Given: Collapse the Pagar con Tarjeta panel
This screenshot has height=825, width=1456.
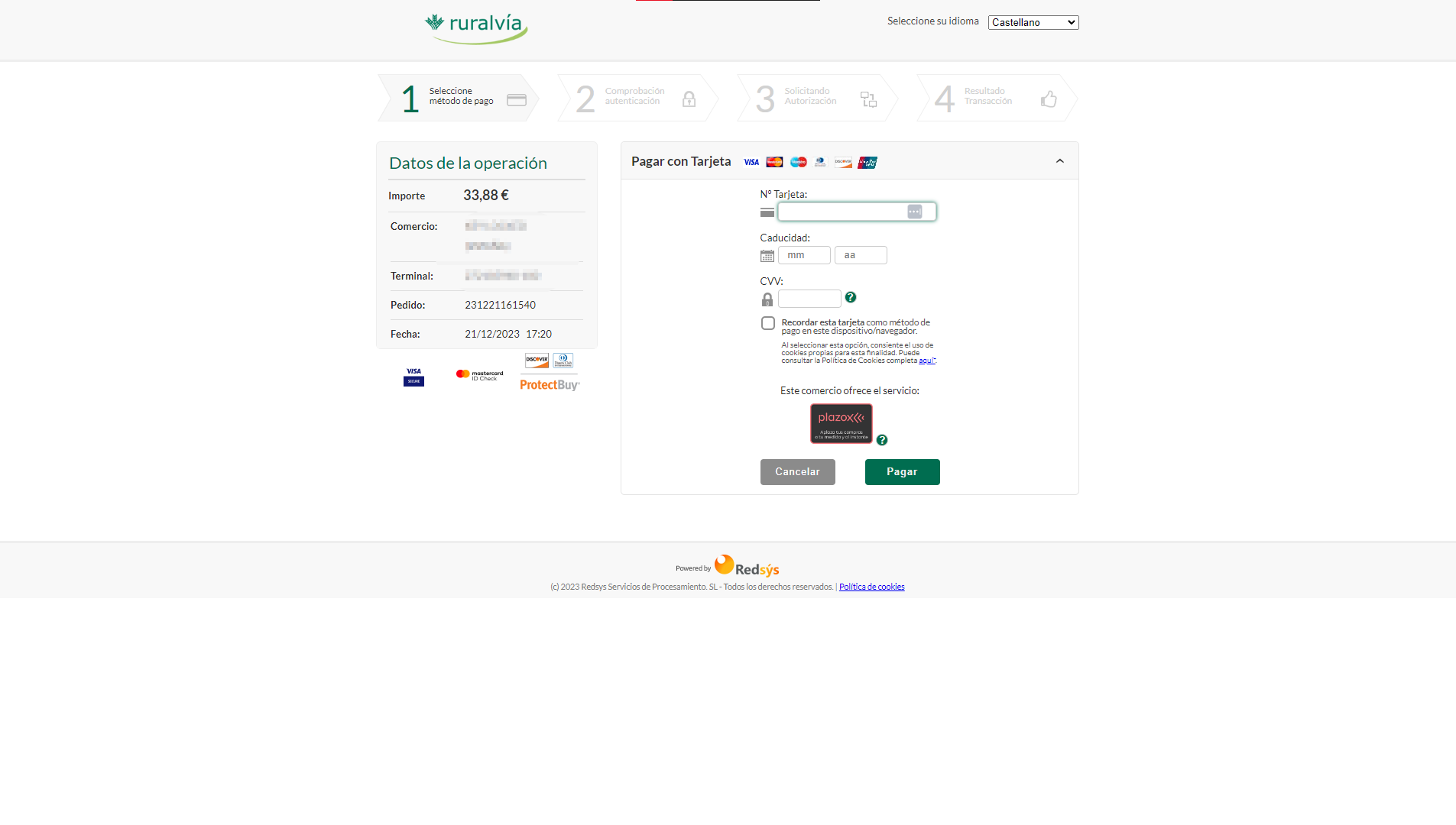Looking at the screenshot, I should pos(1059,161).
